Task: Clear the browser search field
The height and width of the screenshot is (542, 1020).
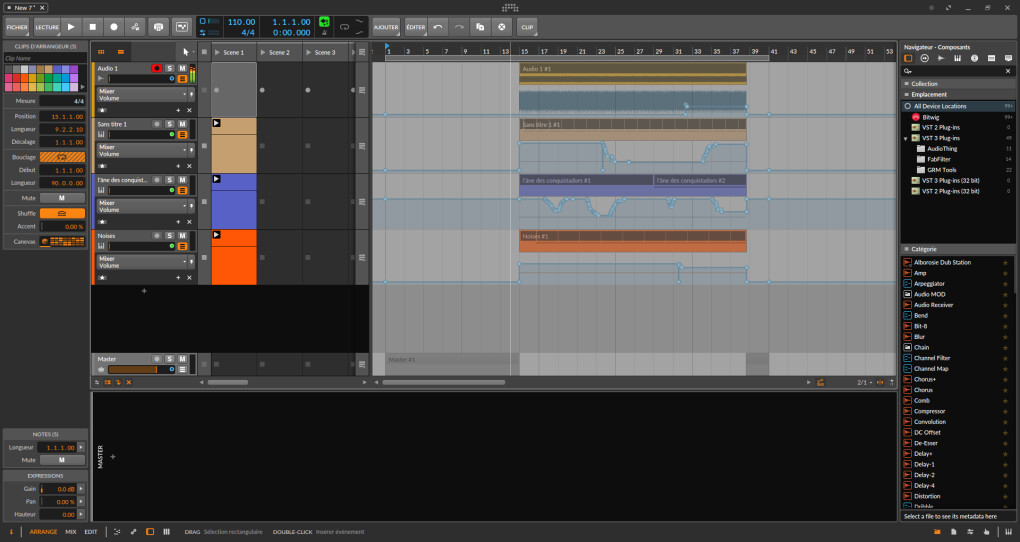Action: (x=1008, y=71)
